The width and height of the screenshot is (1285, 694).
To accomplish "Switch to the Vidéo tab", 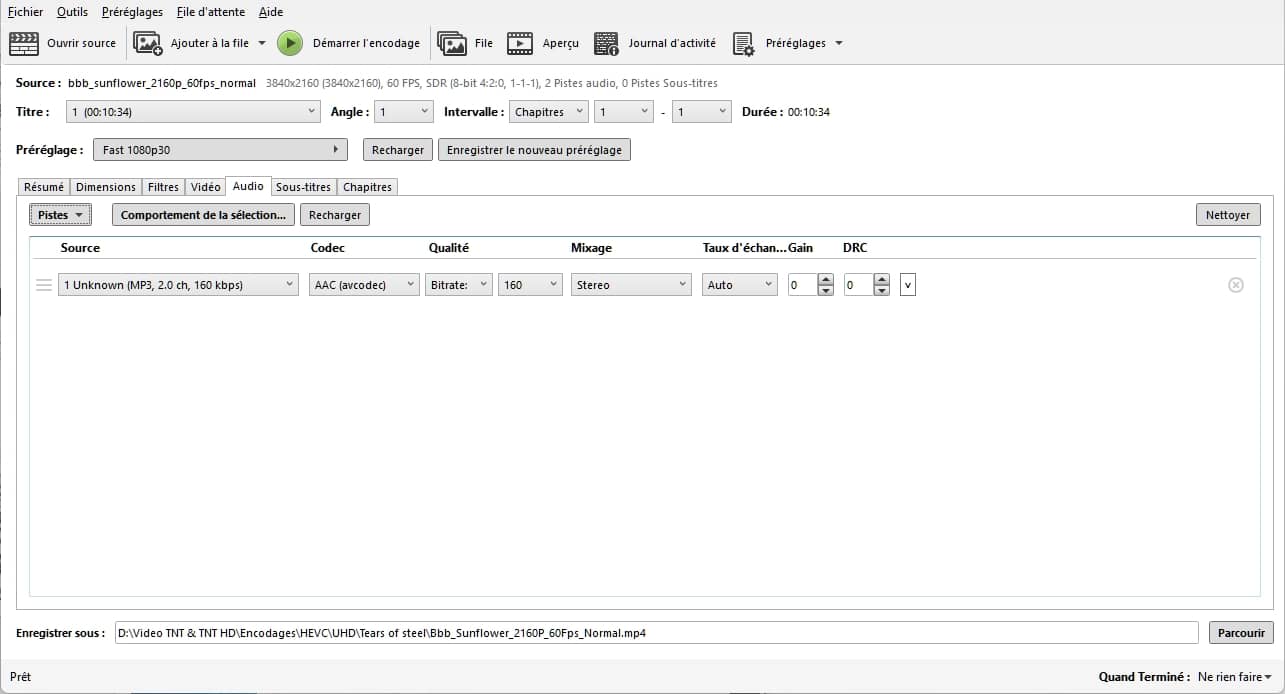I will pos(205,187).
